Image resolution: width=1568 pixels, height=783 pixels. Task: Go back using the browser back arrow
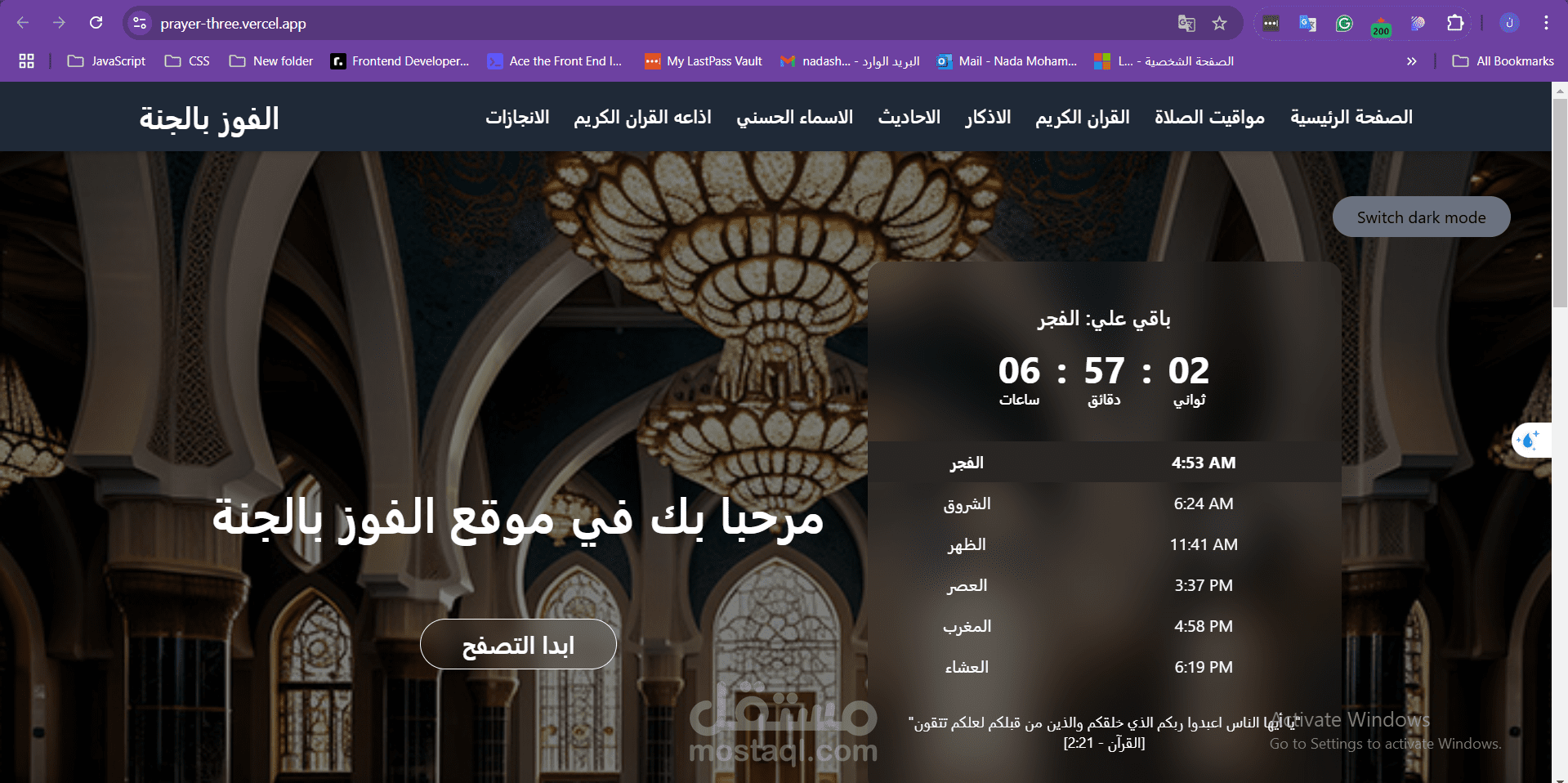(23, 23)
